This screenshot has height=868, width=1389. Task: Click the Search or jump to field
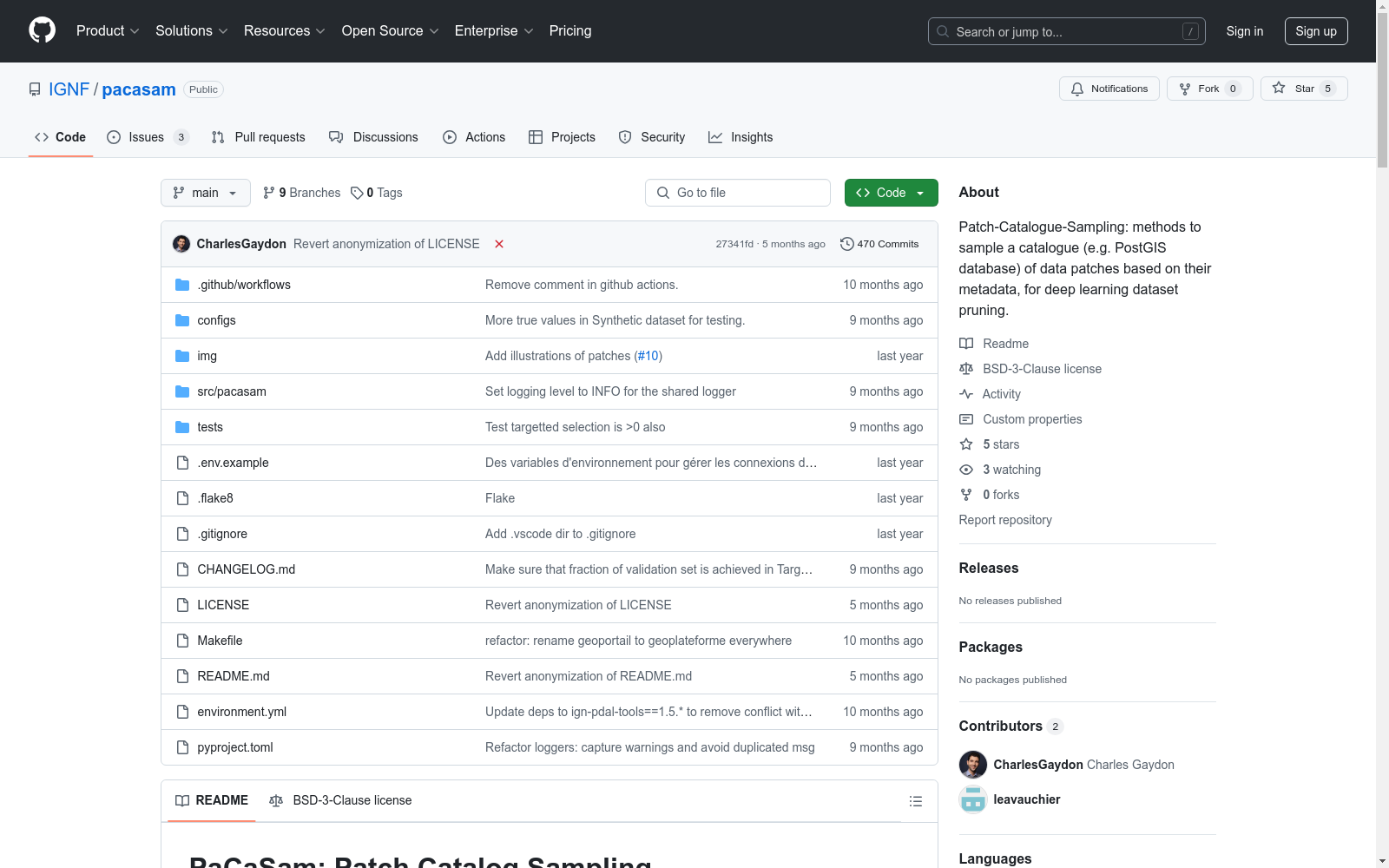coord(1067,31)
